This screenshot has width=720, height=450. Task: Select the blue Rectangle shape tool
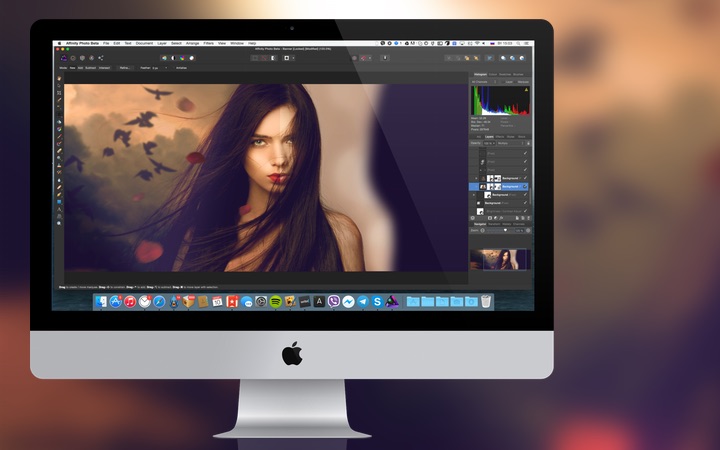coord(59,202)
